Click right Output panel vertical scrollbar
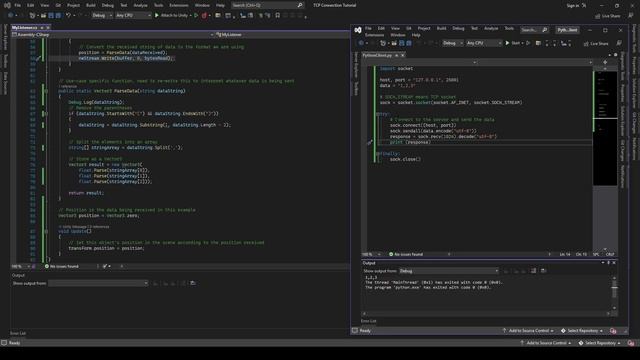The height and width of the screenshot is (360, 640). tap(614, 293)
